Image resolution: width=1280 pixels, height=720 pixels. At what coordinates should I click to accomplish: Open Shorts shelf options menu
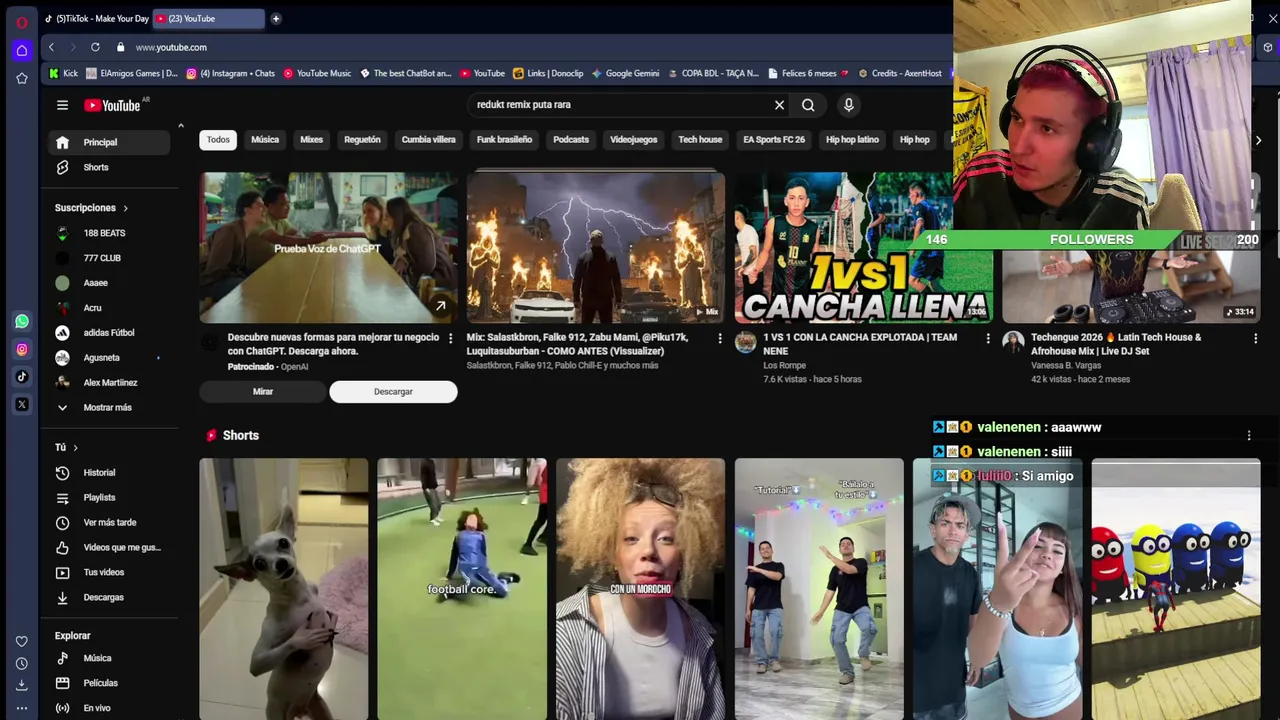click(x=1248, y=436)
